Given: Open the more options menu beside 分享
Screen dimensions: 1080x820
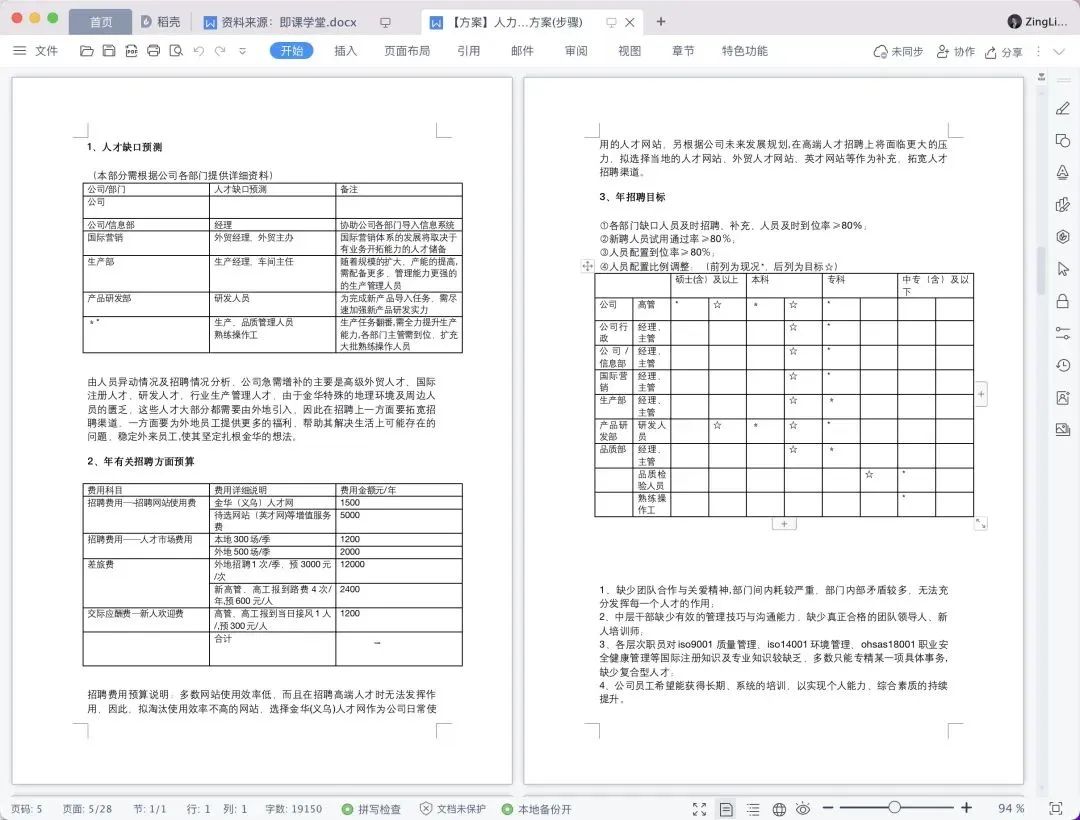Looking at the screenshot, I should tap(1039, 52).
